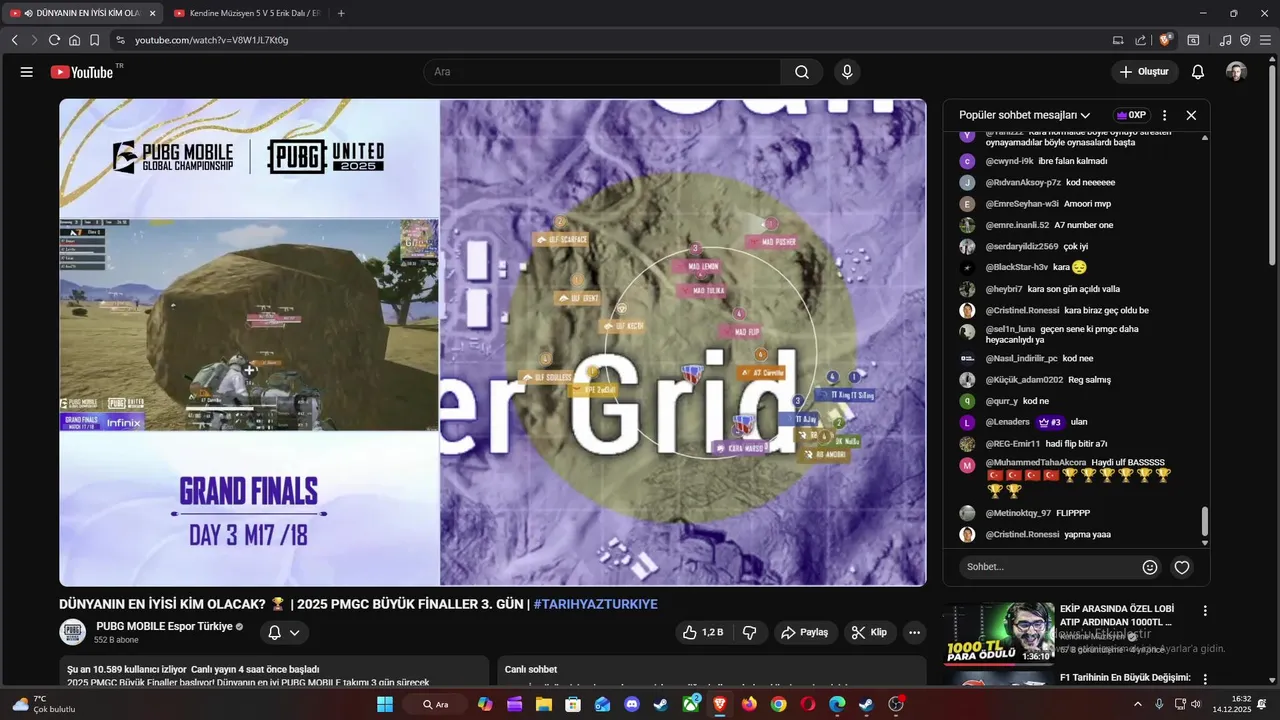Expand Popüler sohbet mesajları dropdown

(x=1024, y=115)
